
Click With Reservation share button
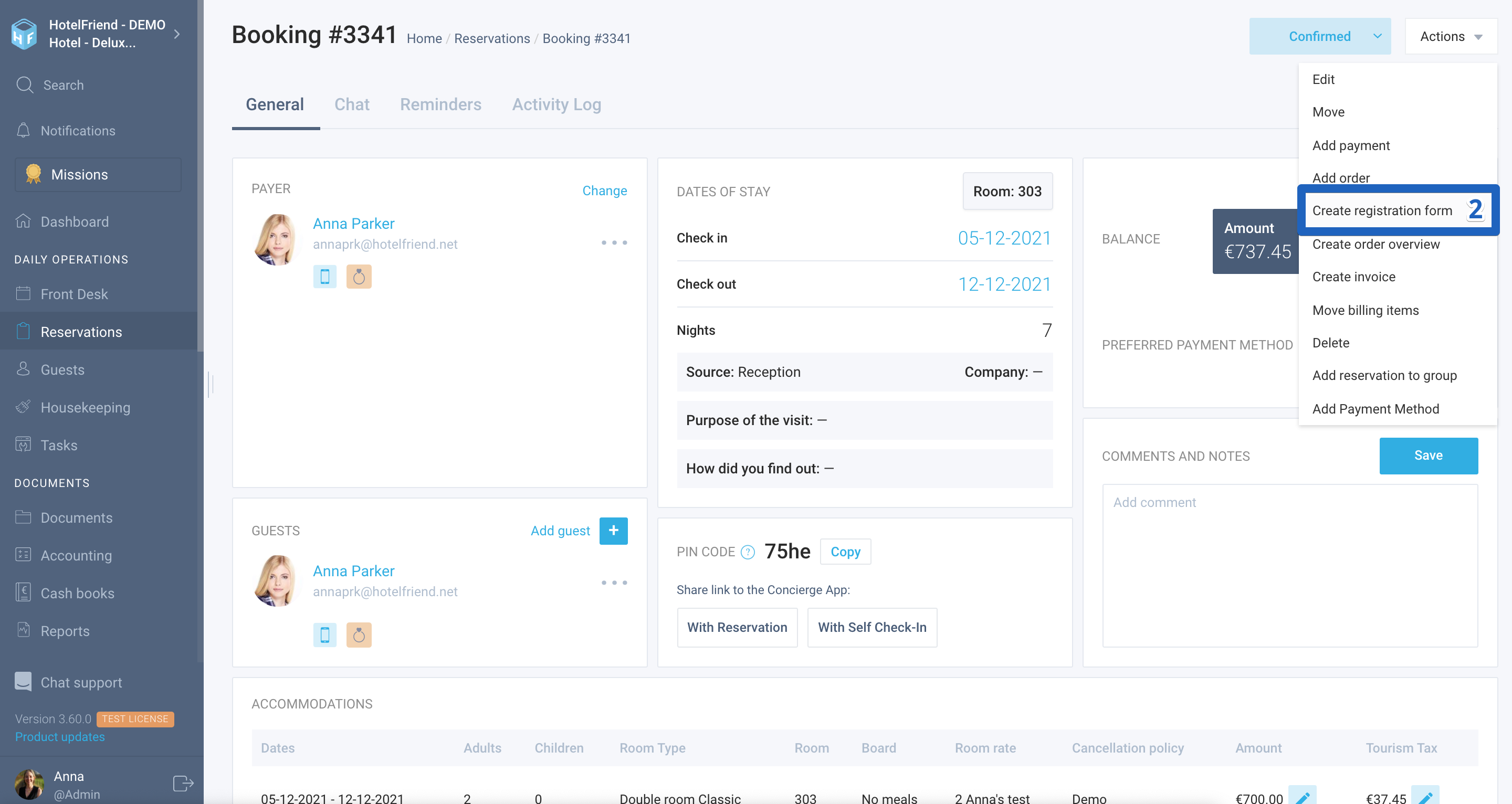pyautogui.click(x=737, y=627)
